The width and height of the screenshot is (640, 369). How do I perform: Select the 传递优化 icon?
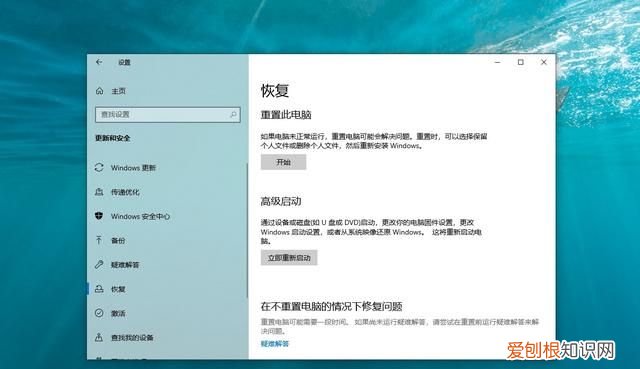click(x=99, y=192)
